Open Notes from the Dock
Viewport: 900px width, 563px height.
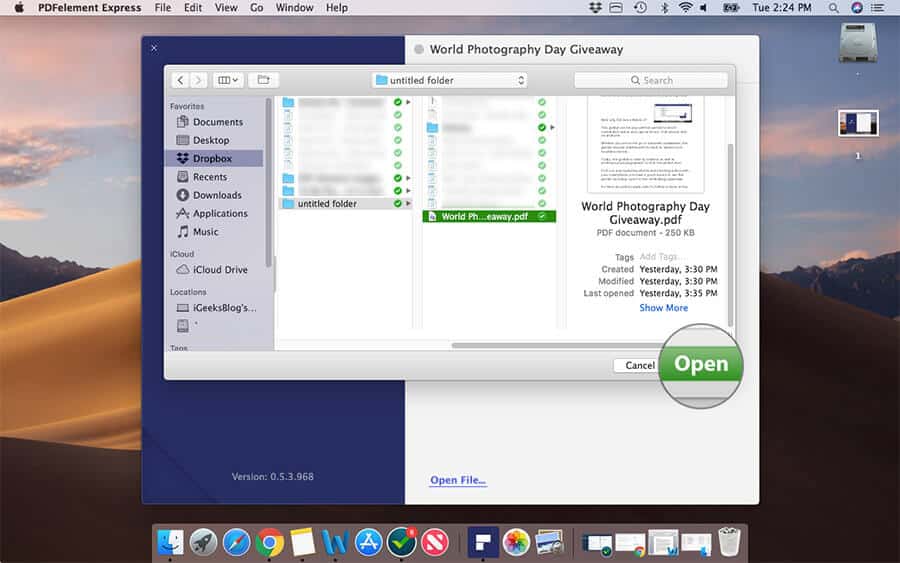coord(302,542)
